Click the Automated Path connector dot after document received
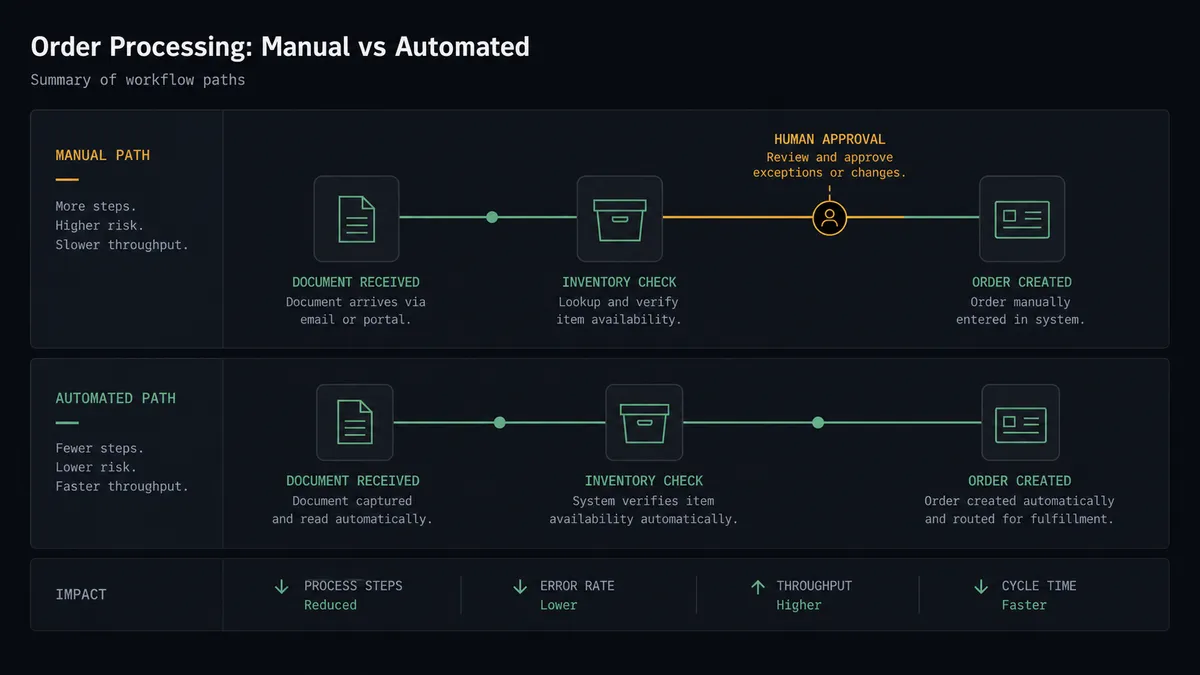 pyautogui.click(x=500, y=422)
